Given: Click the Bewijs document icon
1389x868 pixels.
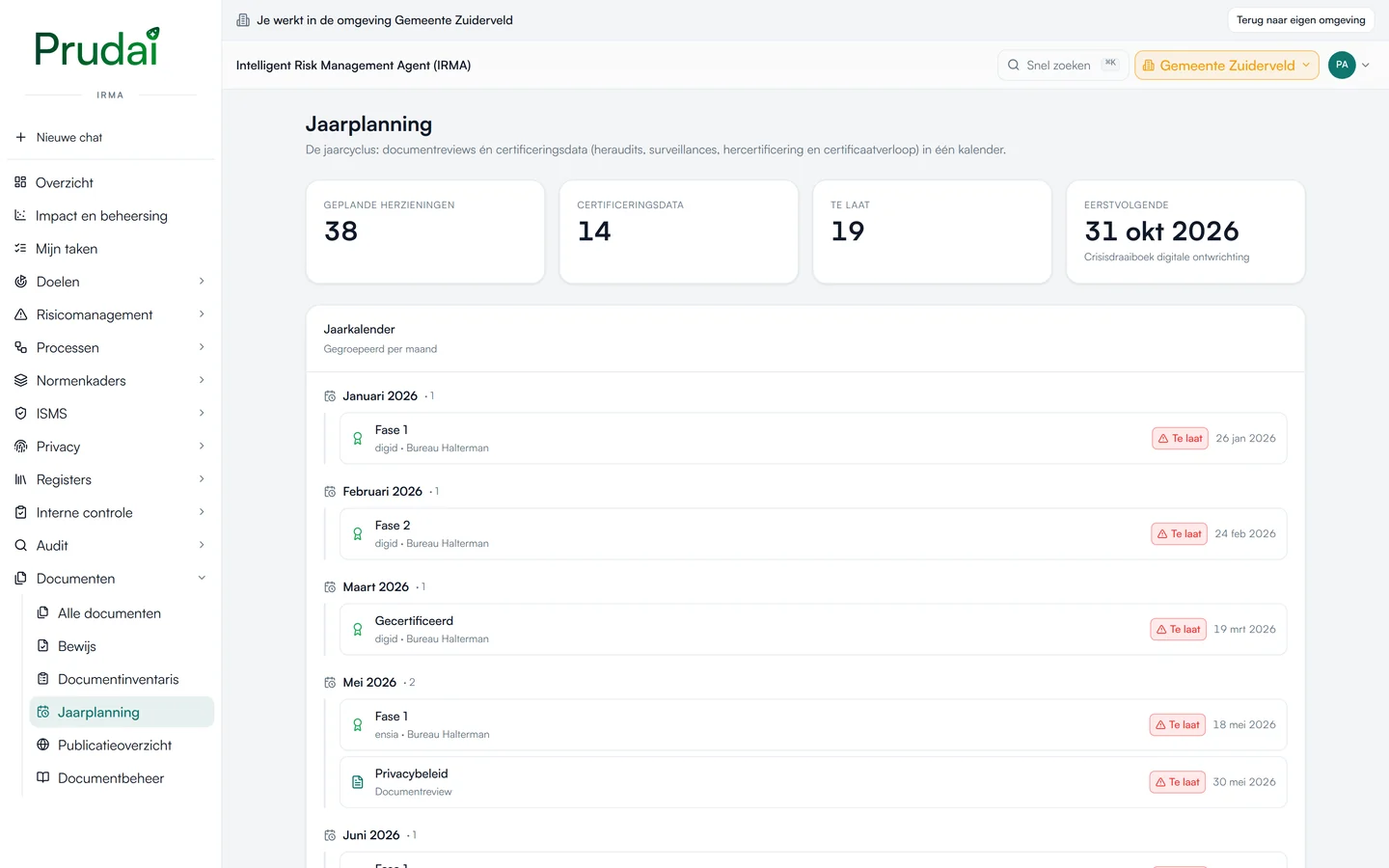Looking at the screenshot, I should [42, 645].
